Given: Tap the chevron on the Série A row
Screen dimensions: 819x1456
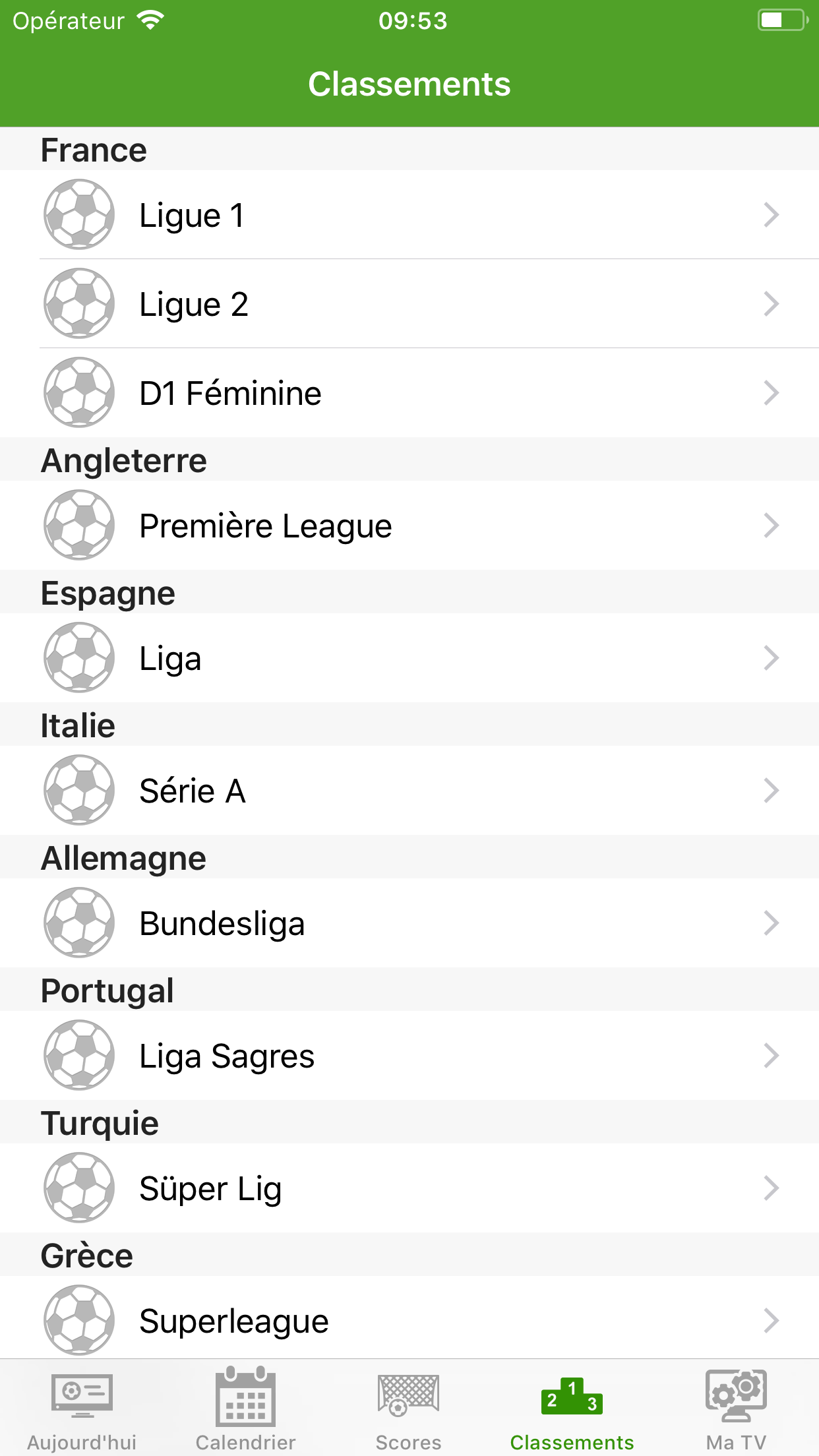Looking at the screenshot, I should [771, 791].
